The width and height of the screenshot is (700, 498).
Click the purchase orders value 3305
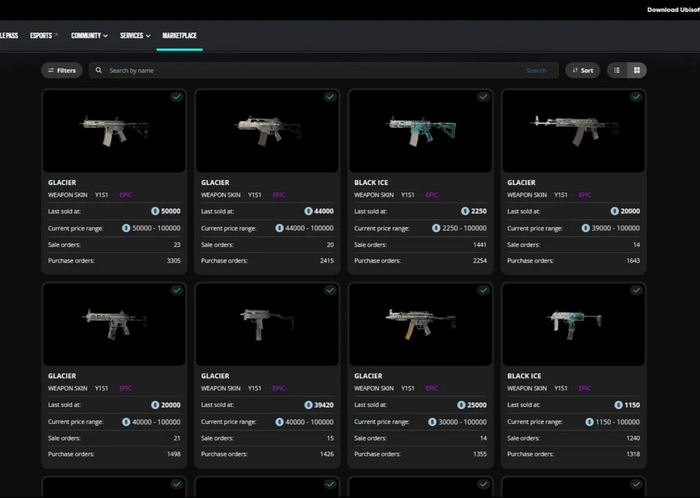(174, 261)
